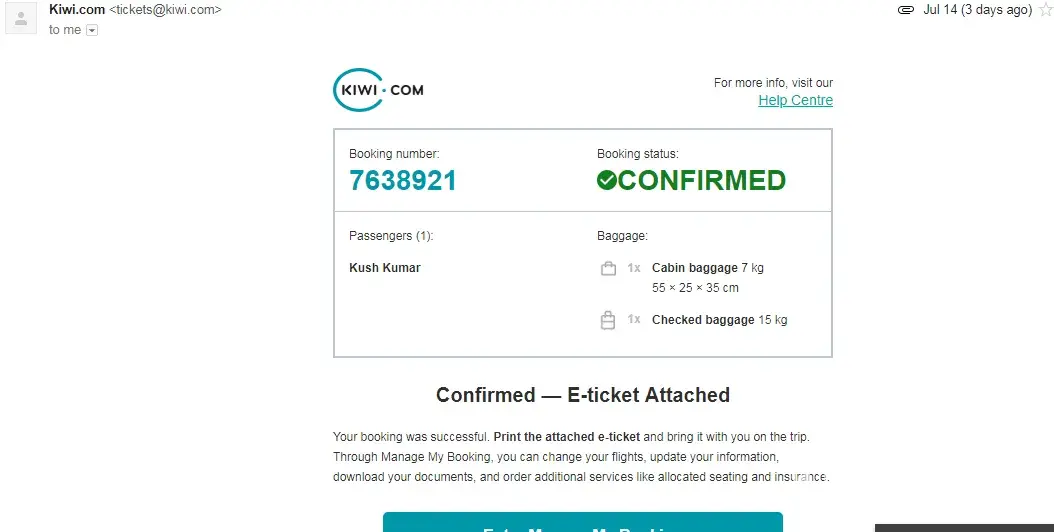
Task: Click the paperclip attachment icon
Action: click(906, 10)
